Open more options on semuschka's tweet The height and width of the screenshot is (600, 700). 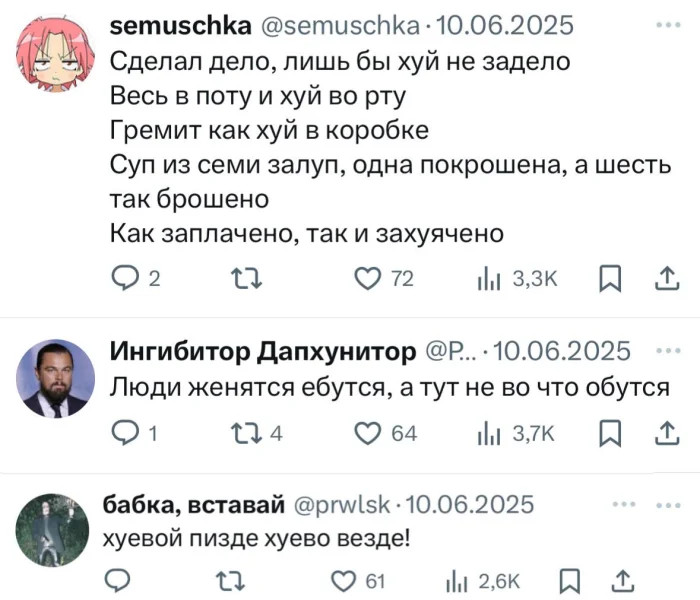[x=664, y=28]
